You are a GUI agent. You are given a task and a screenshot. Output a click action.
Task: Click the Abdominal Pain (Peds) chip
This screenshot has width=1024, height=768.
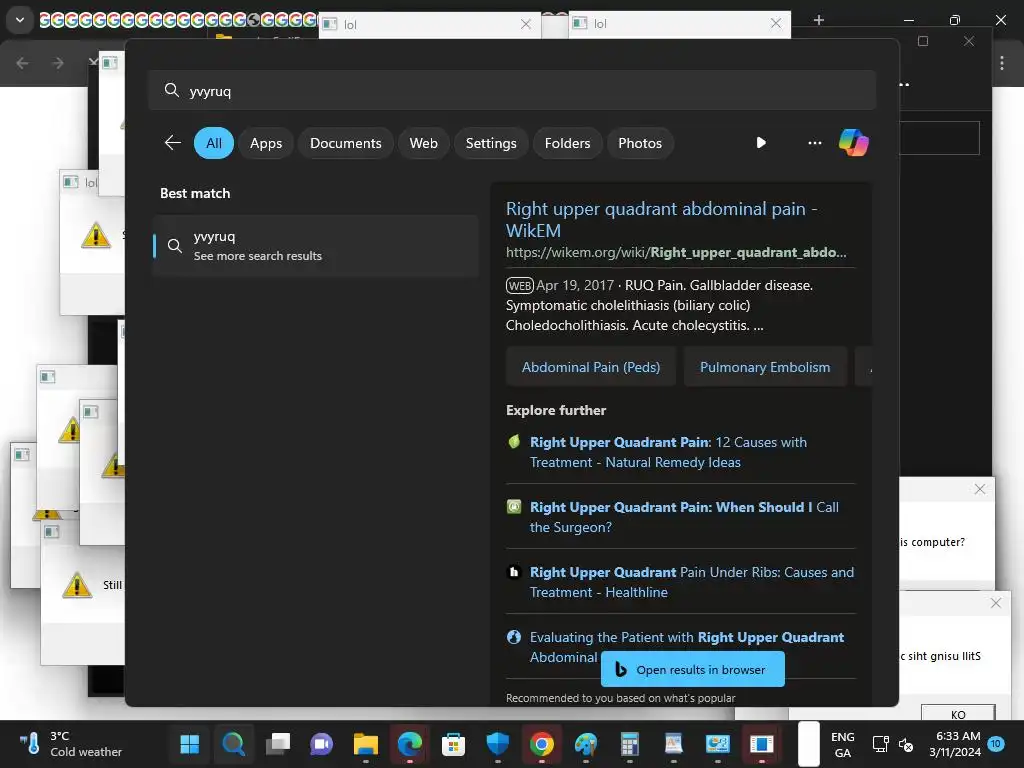590,367
